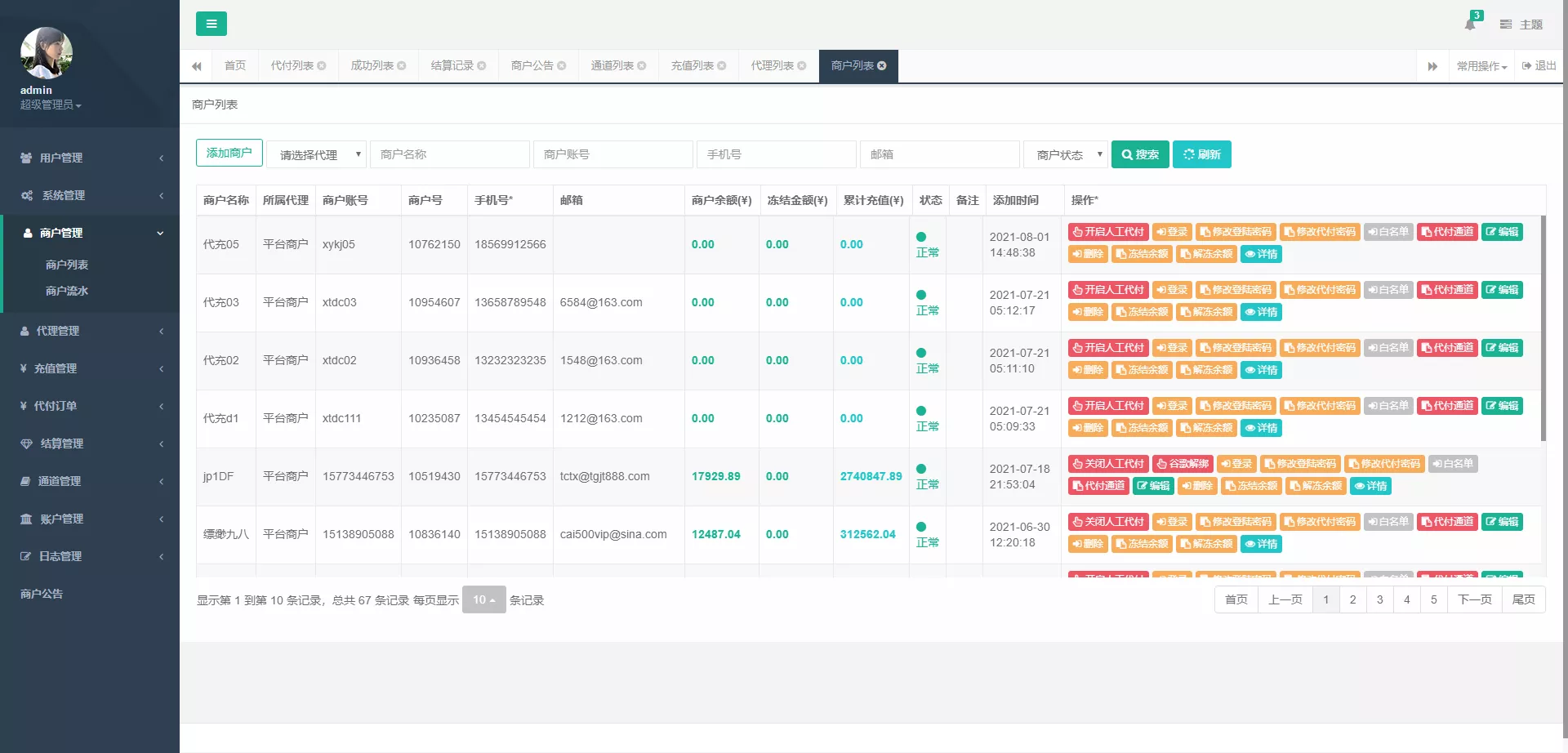Switch to the 充值列表 tab

tap(692, 65)
